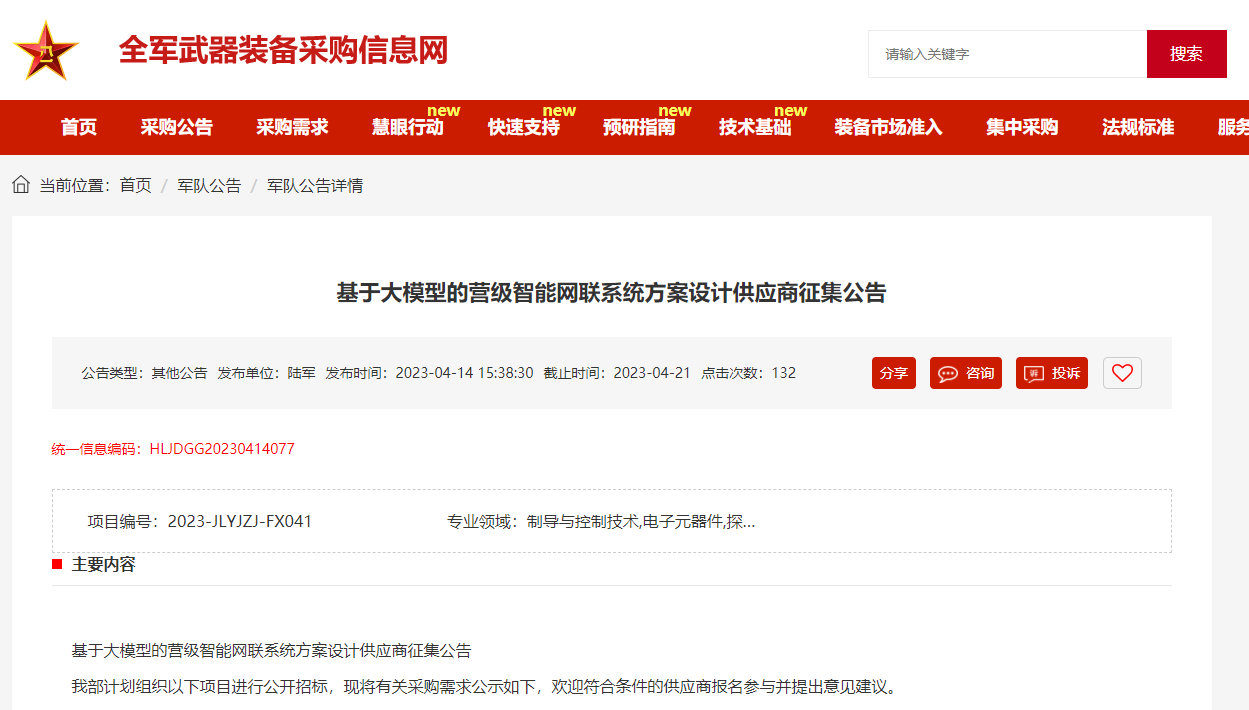Click the 首页 breadcrumb link
The height and width of the screenshot is (710, 1249).
coord(136,185)
